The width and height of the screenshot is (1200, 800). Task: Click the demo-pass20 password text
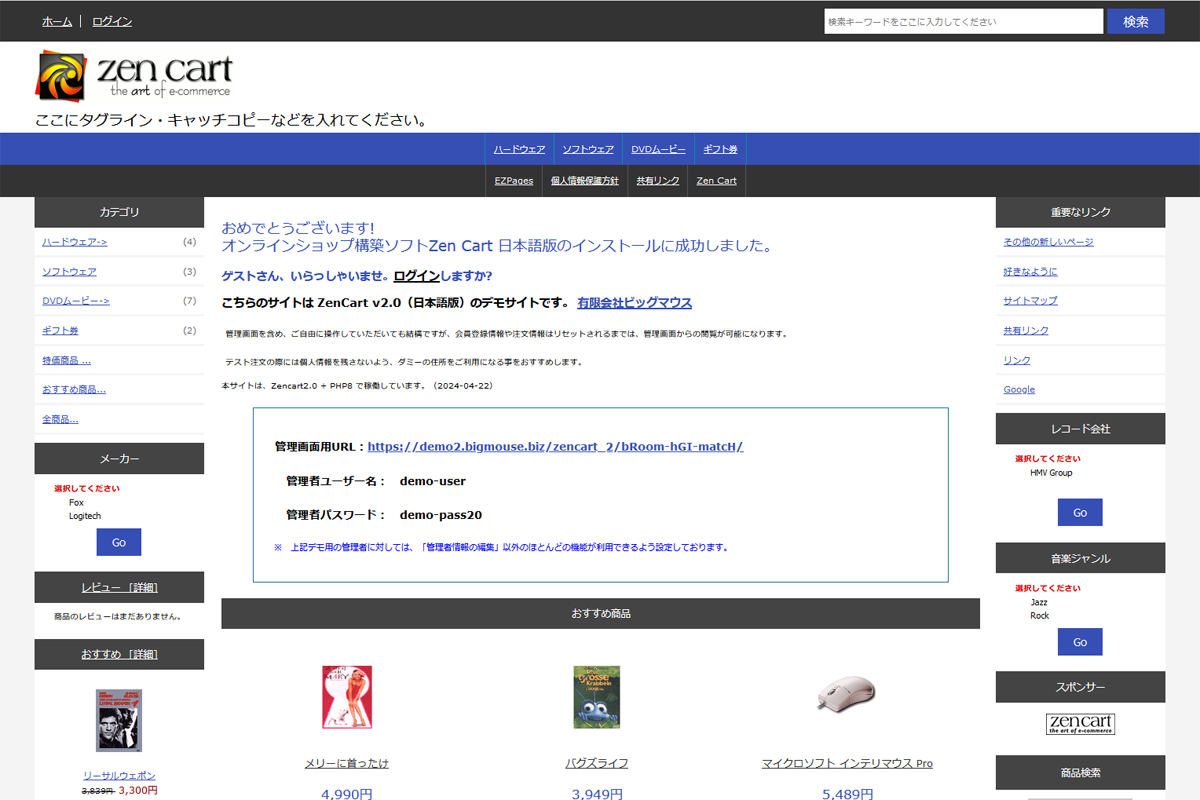[441, 515]
